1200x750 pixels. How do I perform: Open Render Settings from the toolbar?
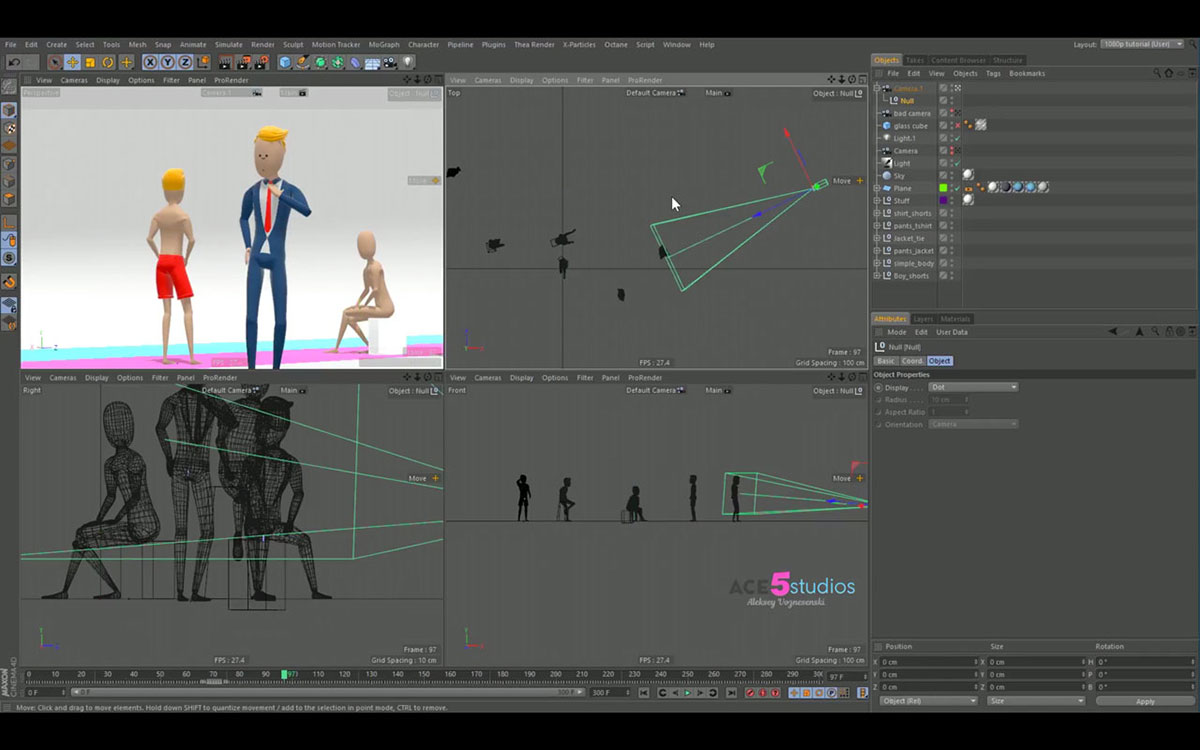point(259,62)
